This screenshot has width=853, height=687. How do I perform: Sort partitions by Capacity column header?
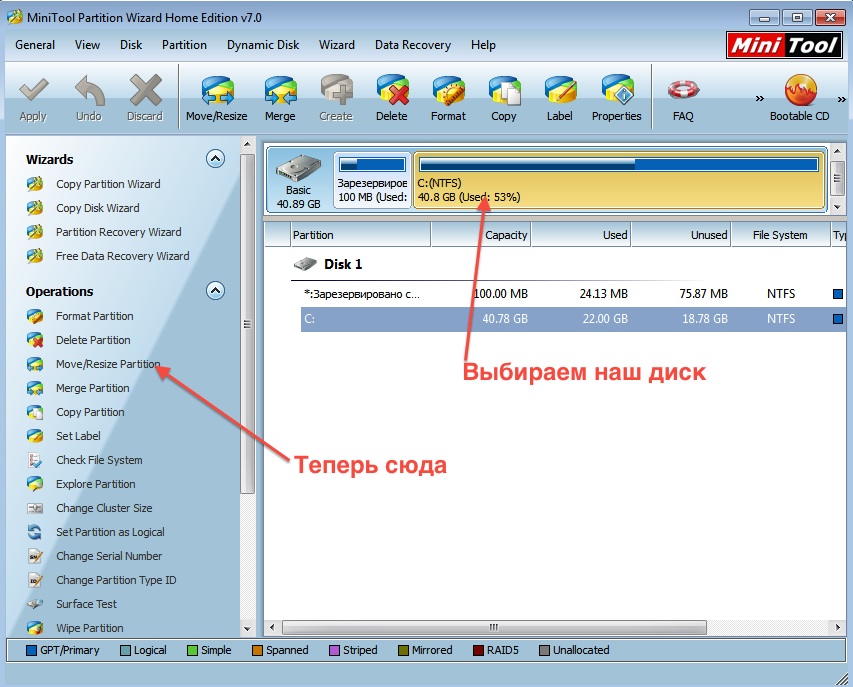point(481,235)
